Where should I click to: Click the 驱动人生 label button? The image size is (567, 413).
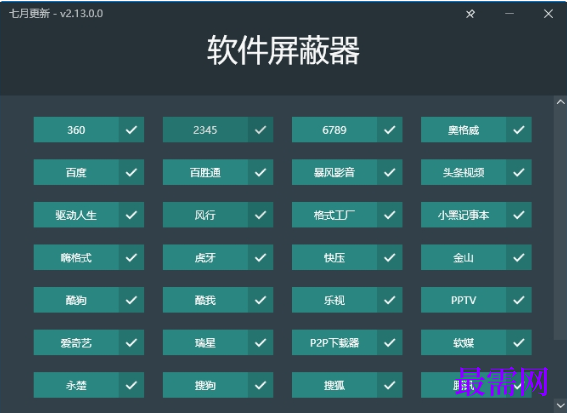pos(76,215)
